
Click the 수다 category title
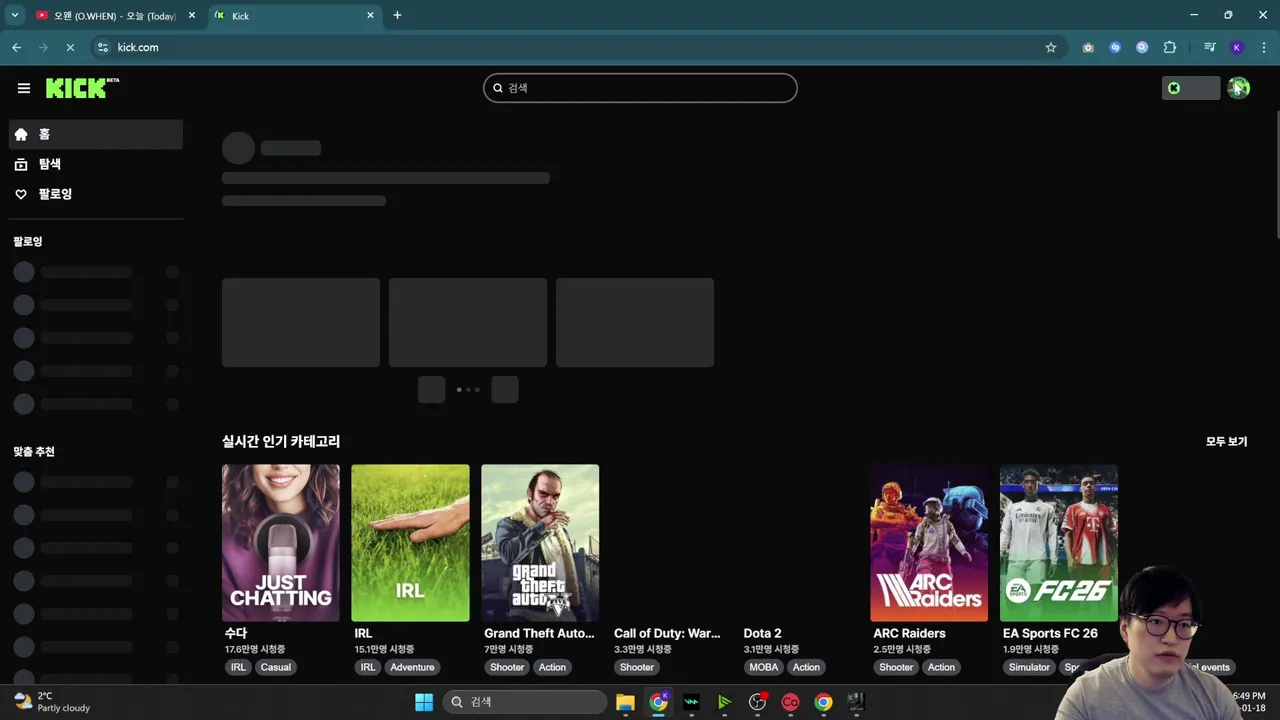coord(236,633)
